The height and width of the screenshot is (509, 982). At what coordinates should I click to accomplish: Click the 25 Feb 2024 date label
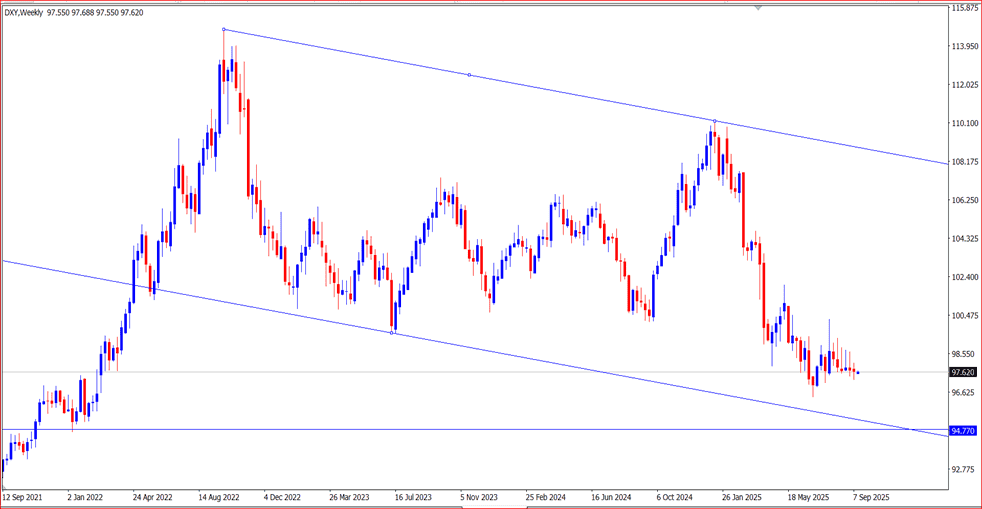point(546,496)
